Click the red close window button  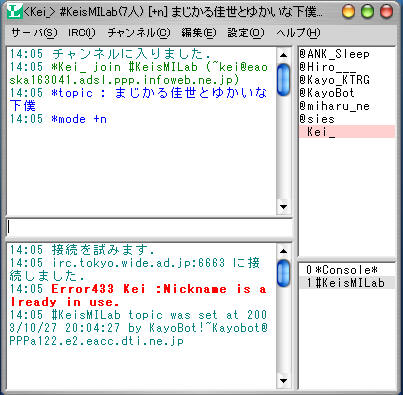click(x=387, y=12)
